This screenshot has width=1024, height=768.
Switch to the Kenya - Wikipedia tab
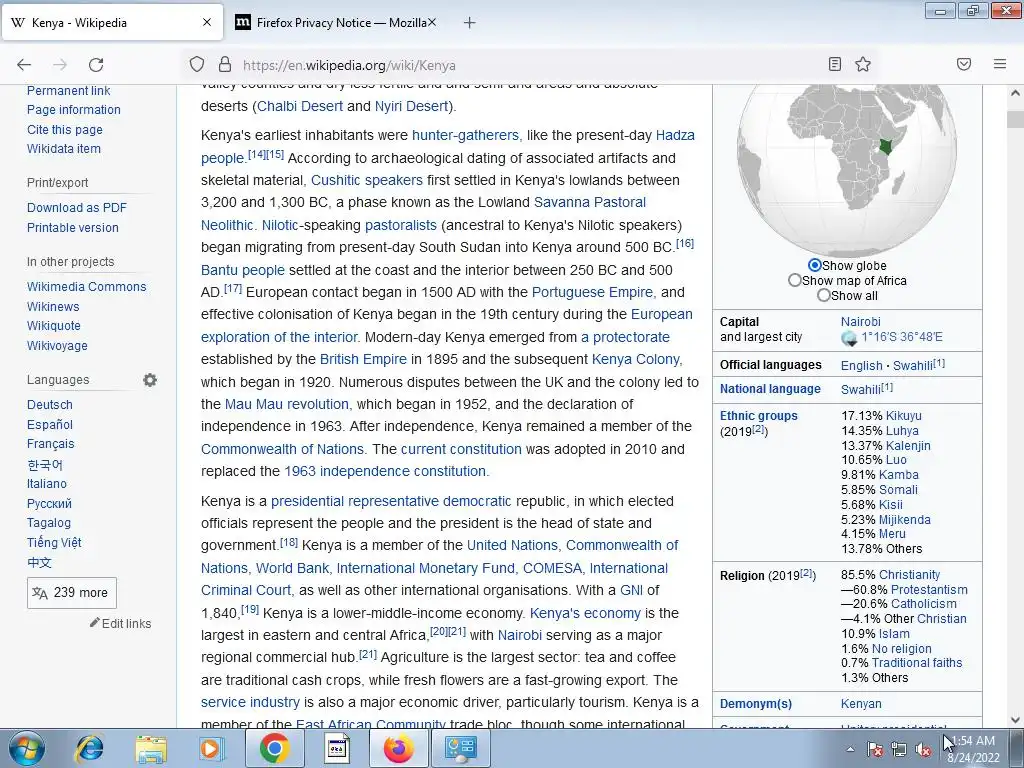click(x=112, y=23)
